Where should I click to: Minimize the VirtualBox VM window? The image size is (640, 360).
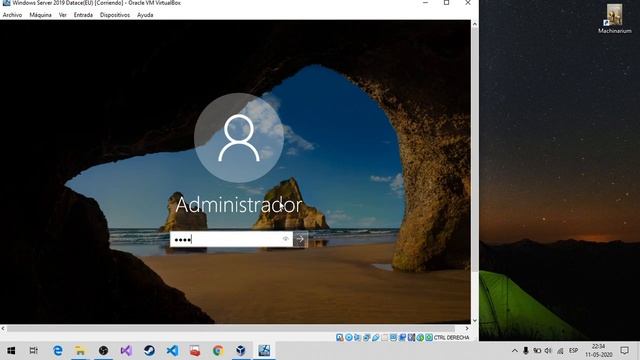[425, 3]
